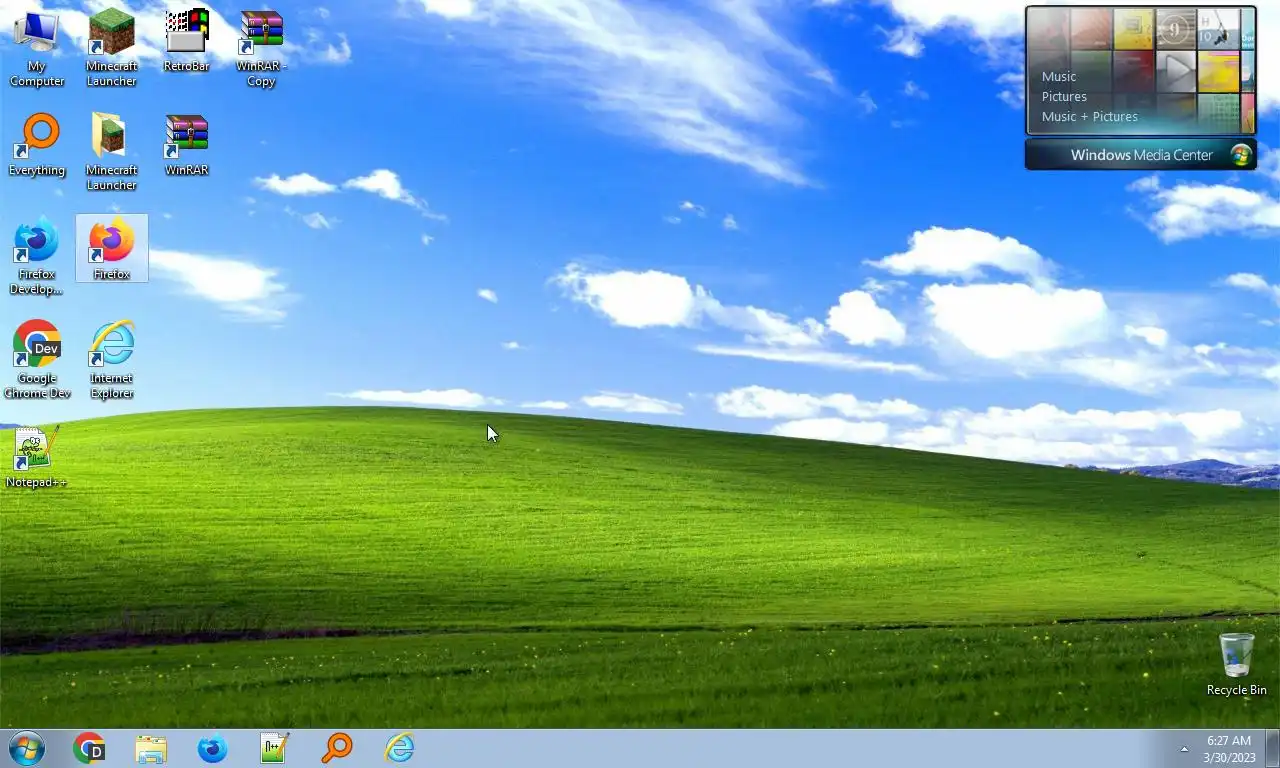Select the RetroBar desktop icon
Image resolution: width=1280 pixels, height=768 pixels.
point(186,41)
